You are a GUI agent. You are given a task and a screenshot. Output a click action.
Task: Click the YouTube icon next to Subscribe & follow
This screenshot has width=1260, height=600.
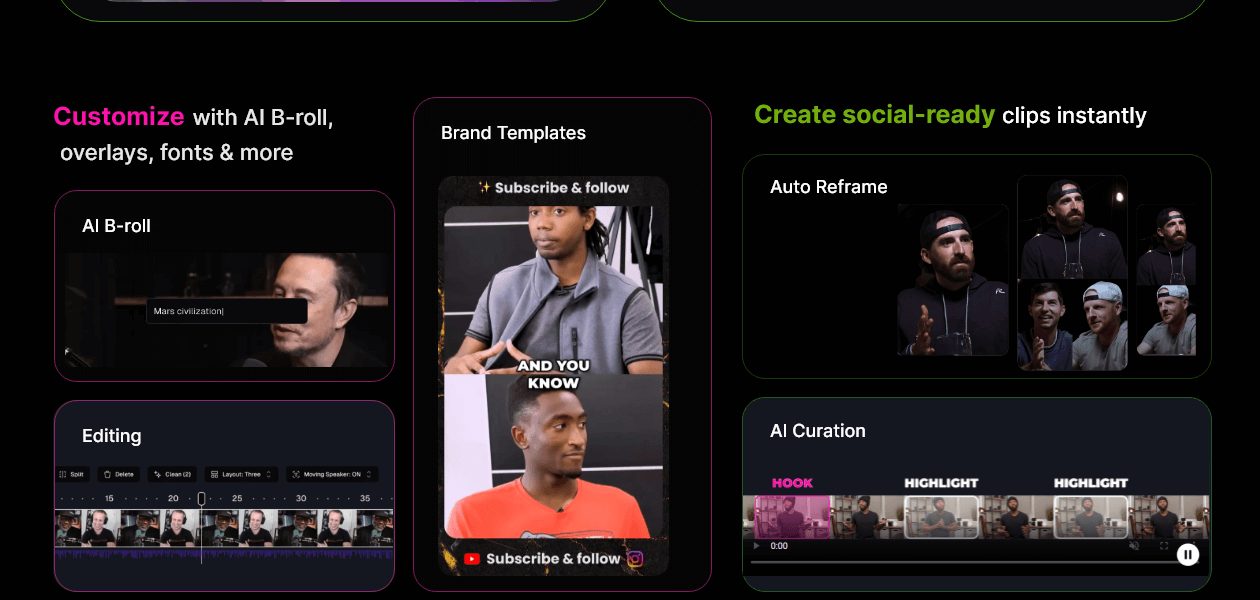pyautogui.click(x=470, y=557)
